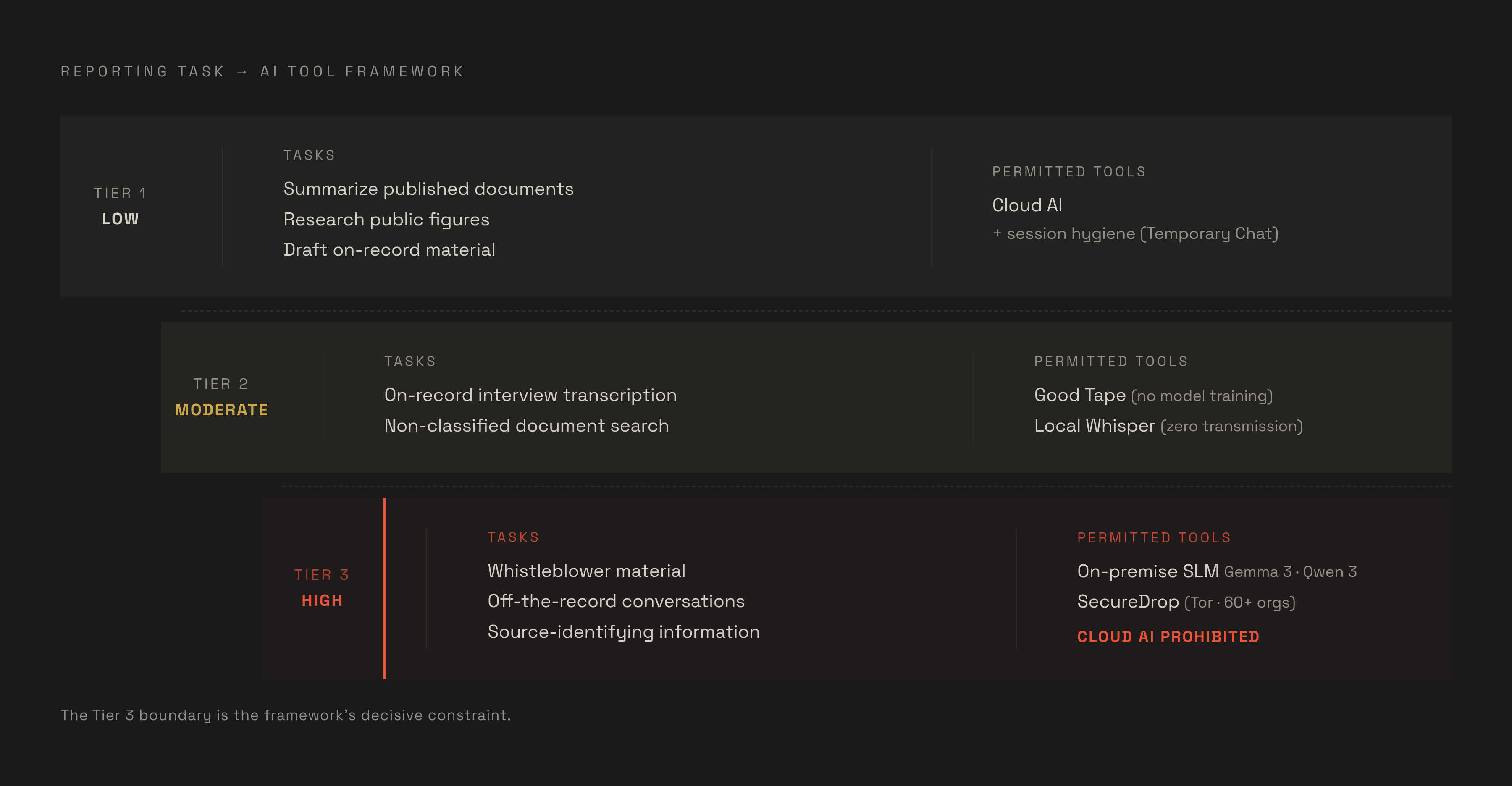Viewport: 1512px width, 786px height.
Task: Click the 'REPORTING TASK → AI TOOL FRAMEWORK' heading
Action: 262,71
